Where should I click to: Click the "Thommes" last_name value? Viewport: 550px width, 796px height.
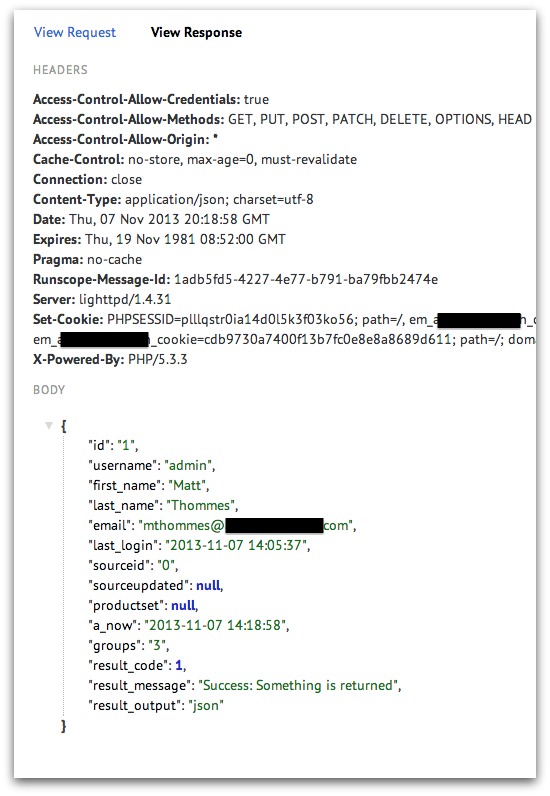pos(201,506)
